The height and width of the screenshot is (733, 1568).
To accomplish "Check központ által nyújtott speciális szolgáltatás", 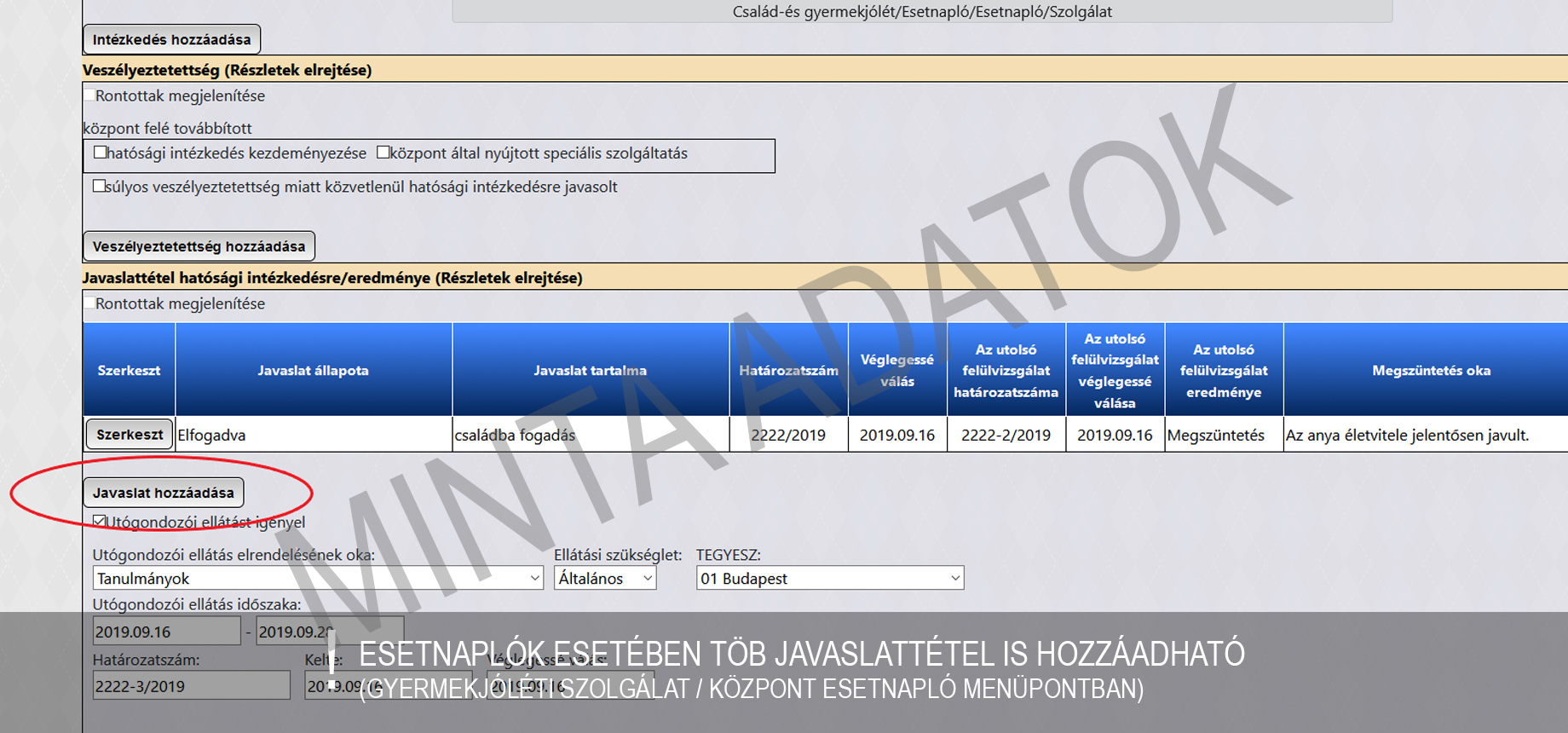I will pos(383,153).
